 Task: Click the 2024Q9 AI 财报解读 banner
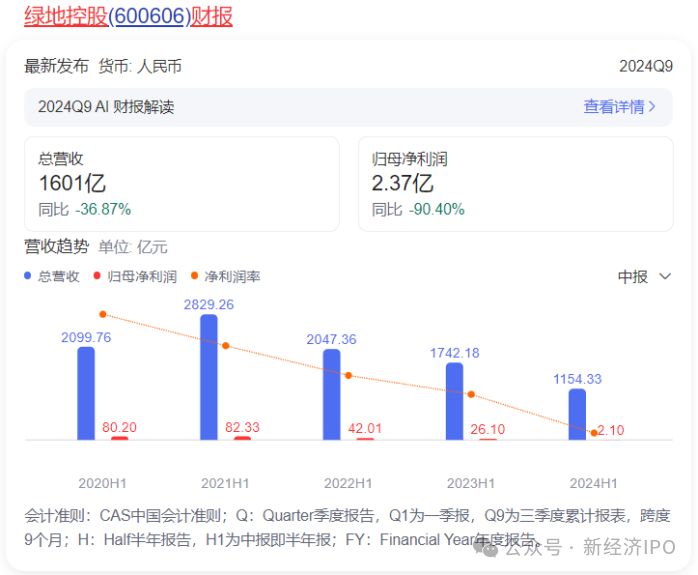348,107
